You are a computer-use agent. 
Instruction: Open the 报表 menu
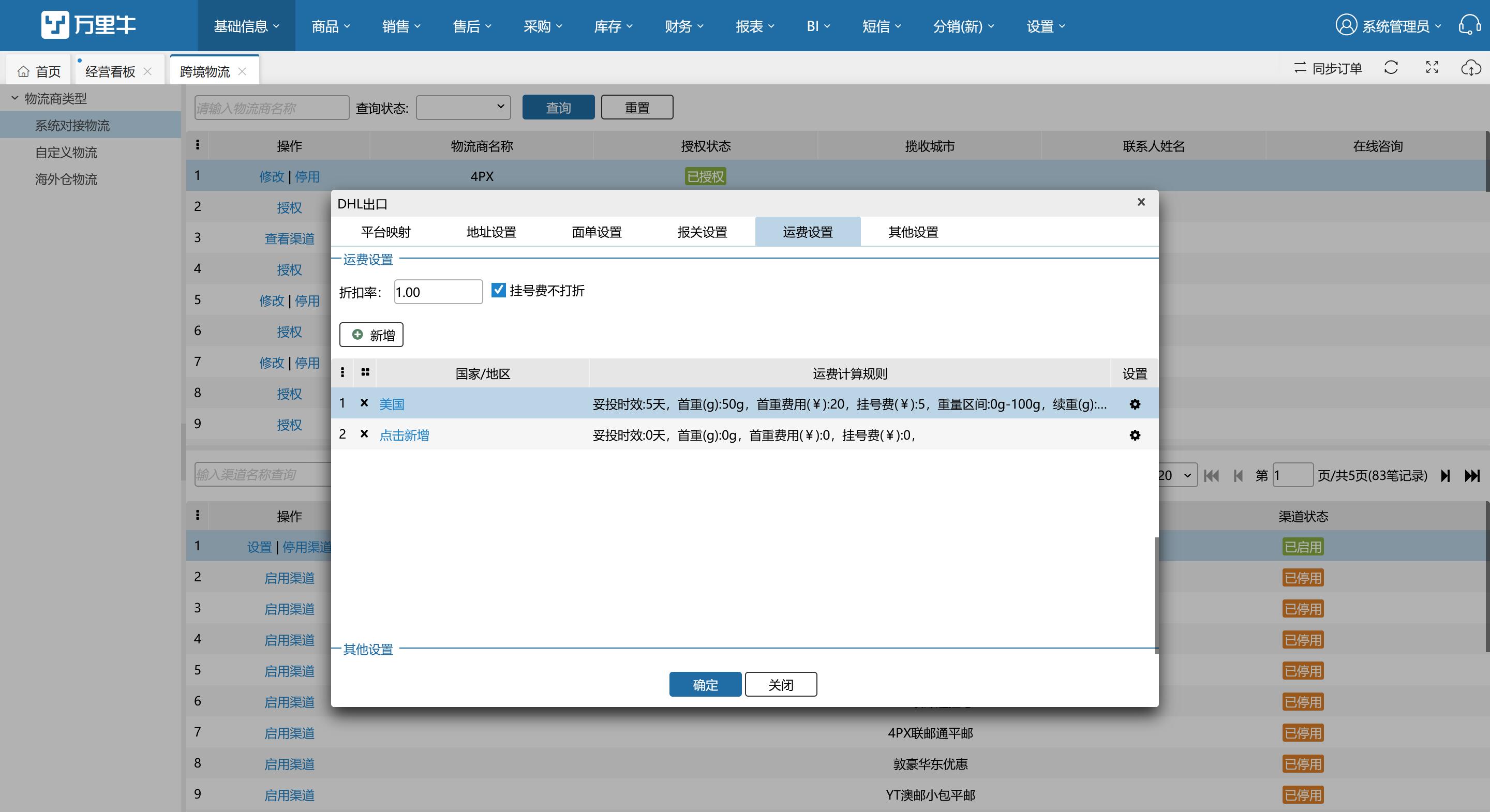click(x=755, y=26)
